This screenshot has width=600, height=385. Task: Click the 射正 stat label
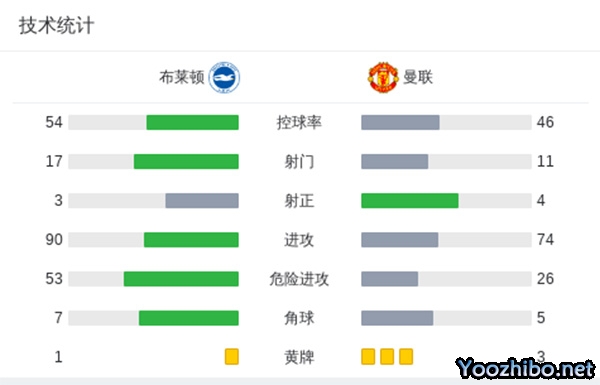pos(299,201)
